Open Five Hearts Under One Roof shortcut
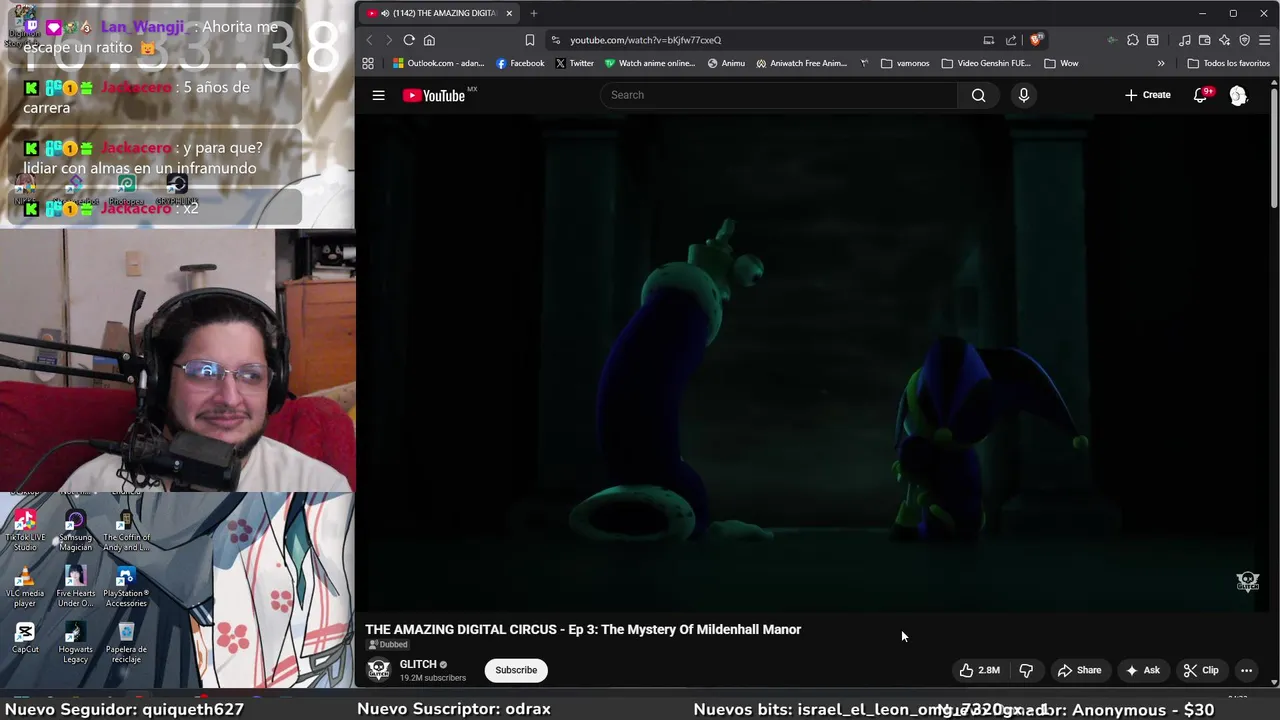Viewport: 1280px width, 720px height. (75, 587)
